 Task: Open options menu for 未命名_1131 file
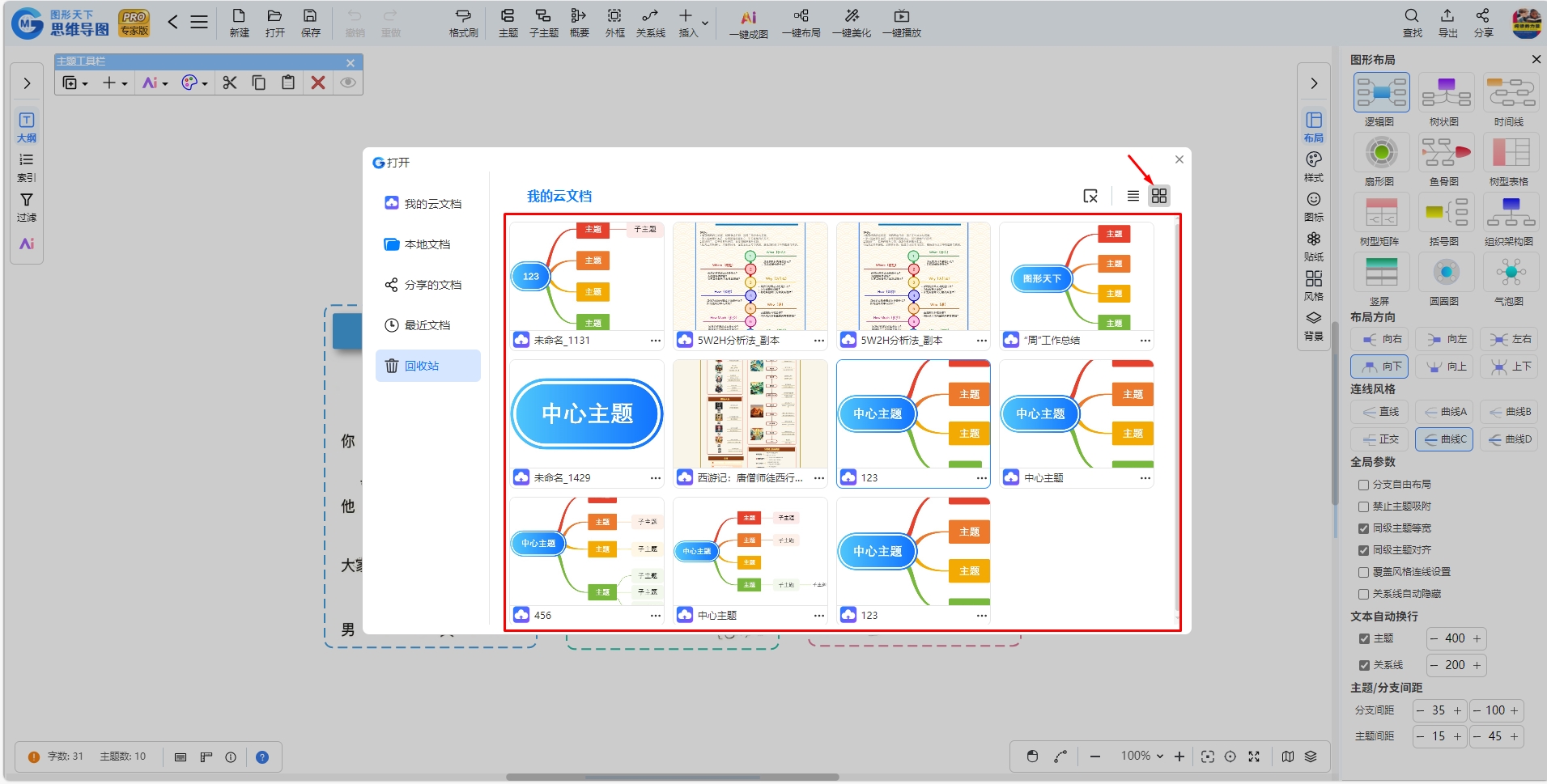click(x=656, y=341)
